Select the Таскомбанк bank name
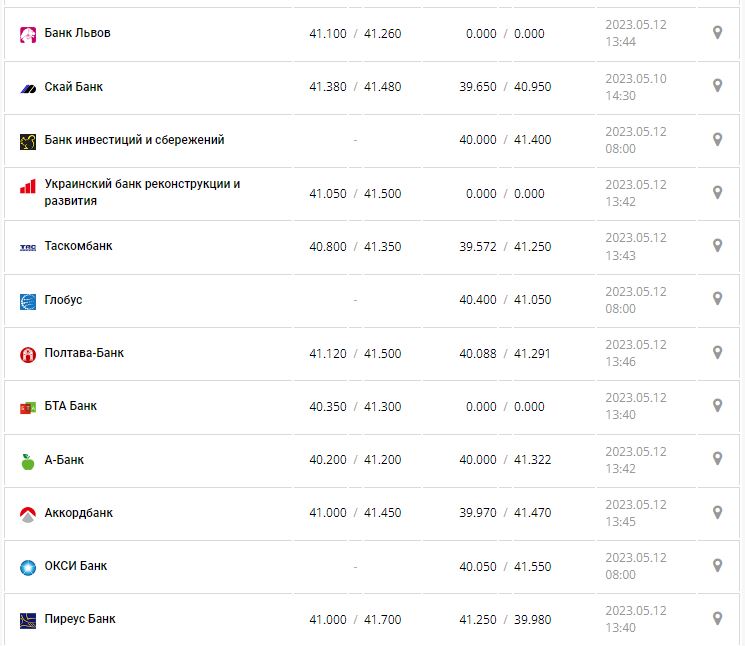 (78, 246)
